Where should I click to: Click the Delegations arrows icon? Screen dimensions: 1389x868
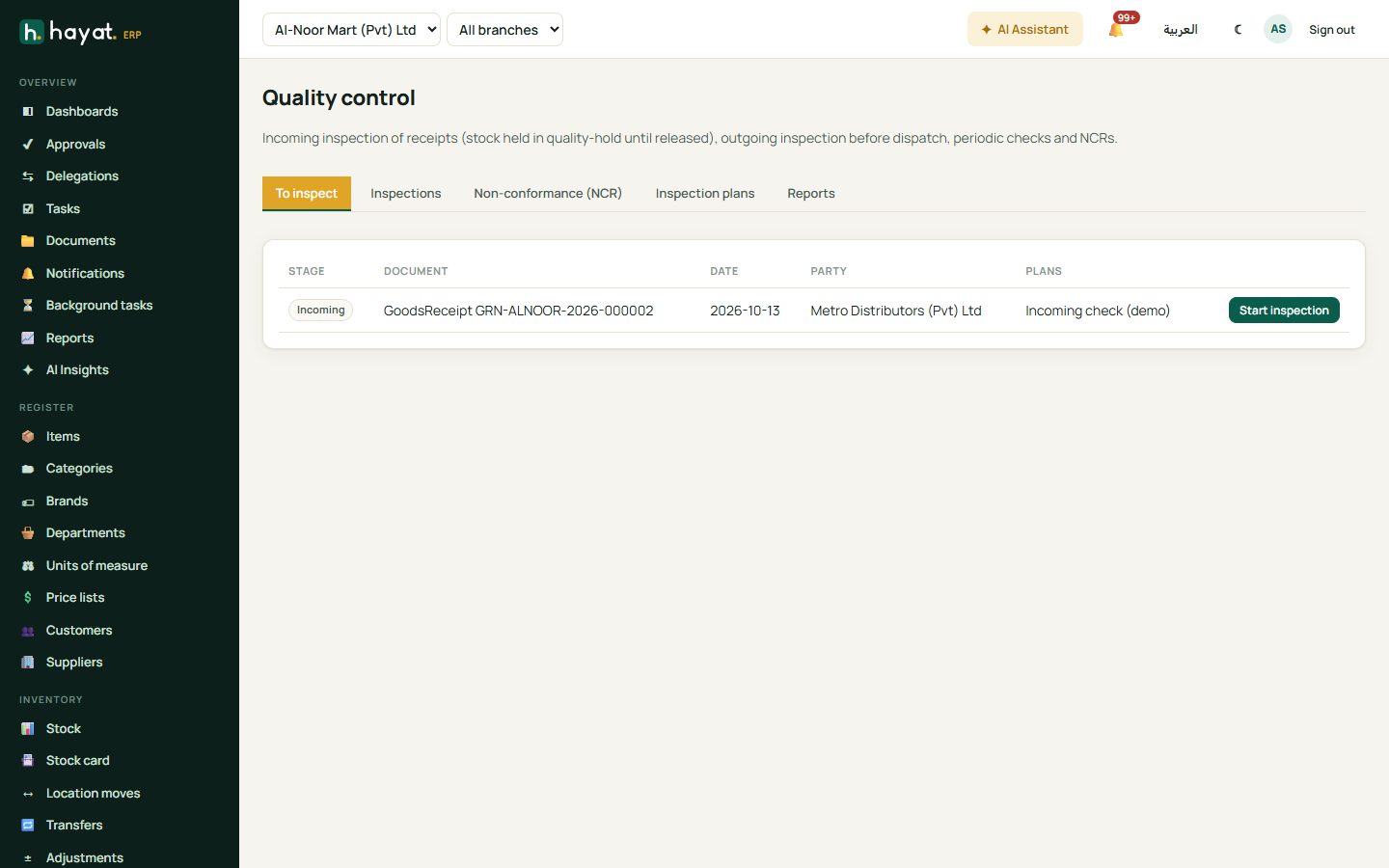pos(28,176)
